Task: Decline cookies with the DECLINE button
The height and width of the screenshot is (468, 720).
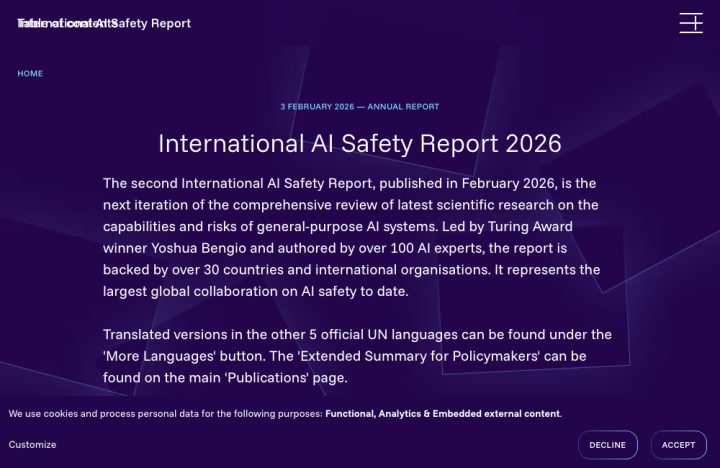Action: (608, 445)
